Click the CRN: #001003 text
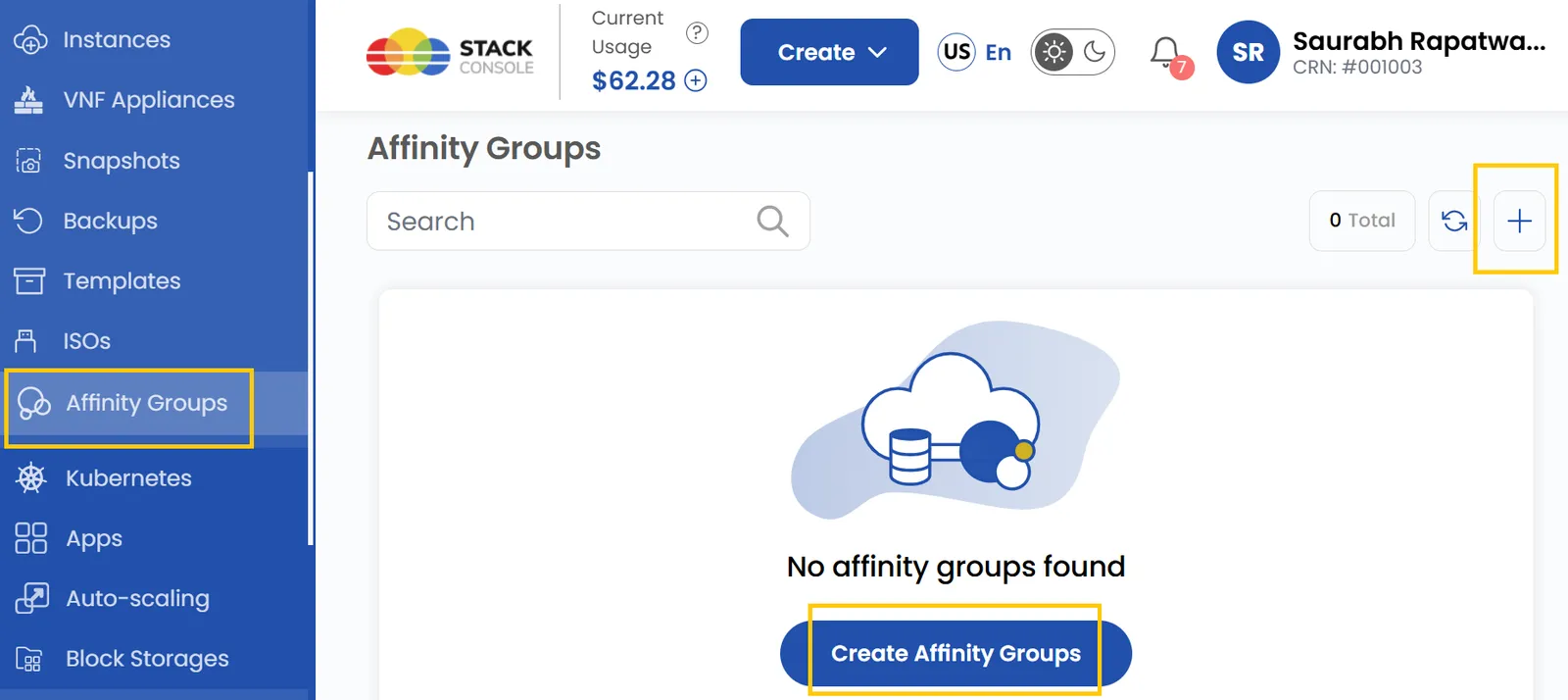The image size is (1568, 700). [1357, 68]
